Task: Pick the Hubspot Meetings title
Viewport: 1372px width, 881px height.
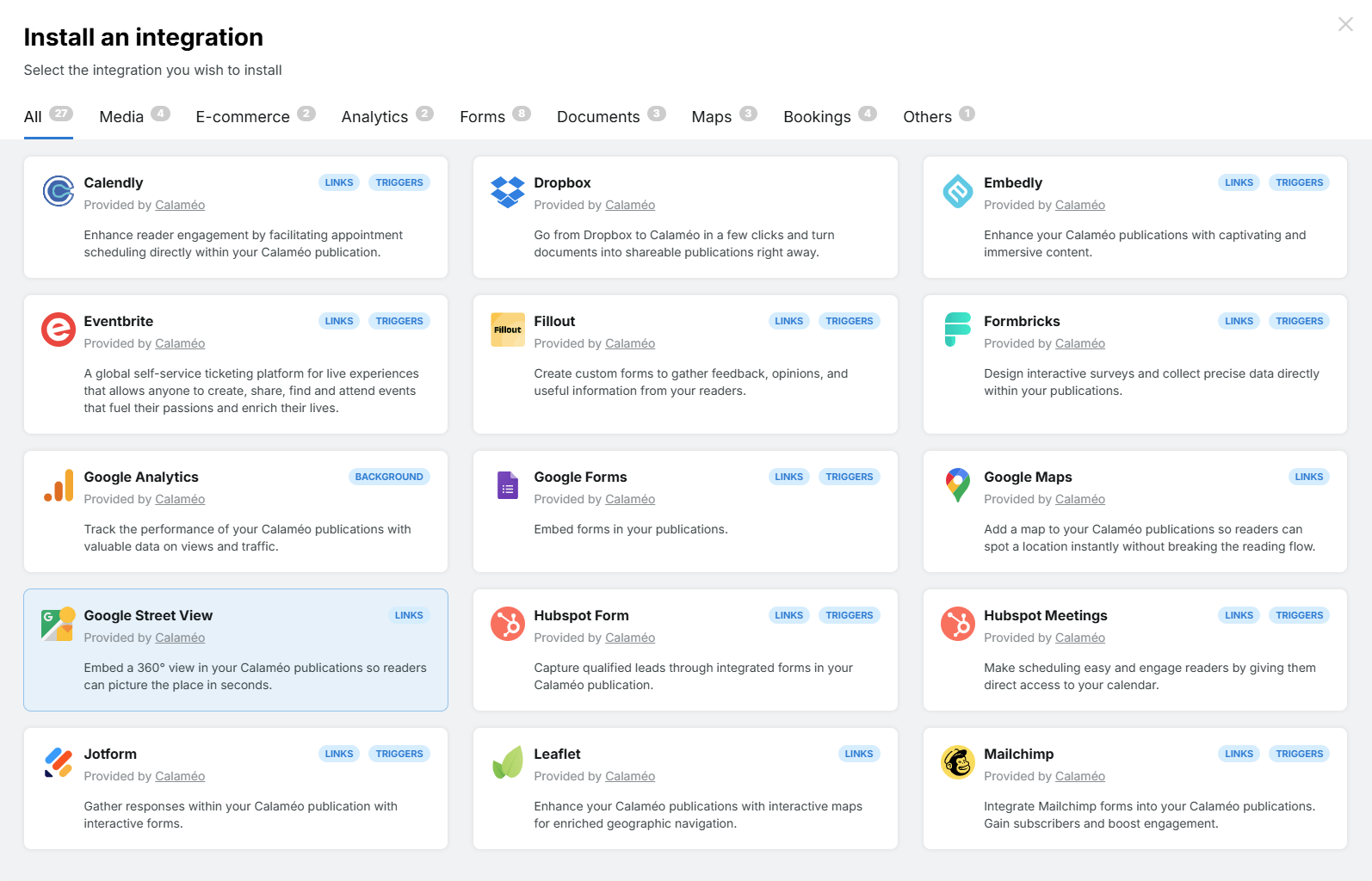Action: tap(1046, 615)
